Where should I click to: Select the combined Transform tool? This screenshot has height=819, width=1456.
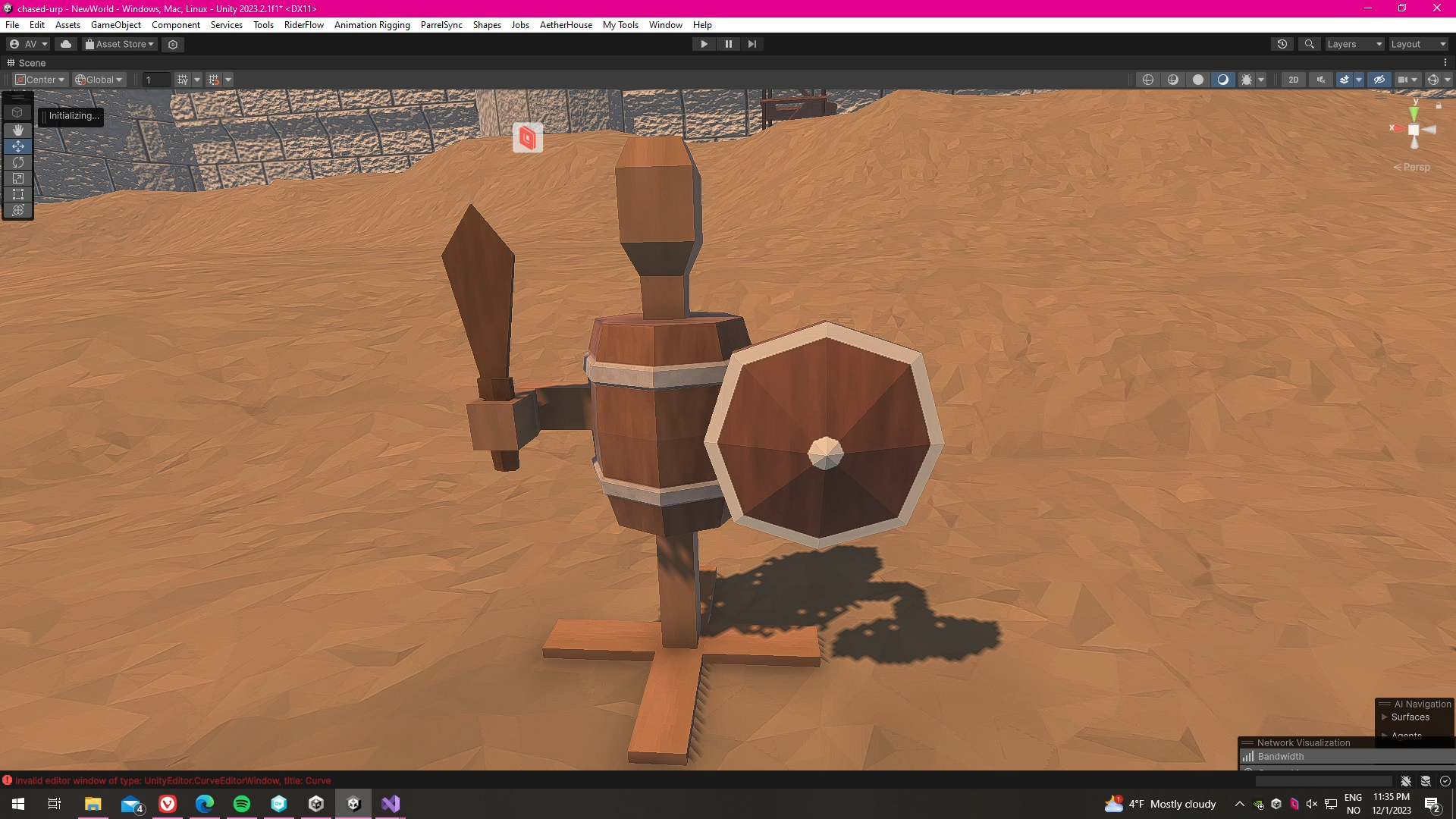pyautogui.click(x=18, y=210)
